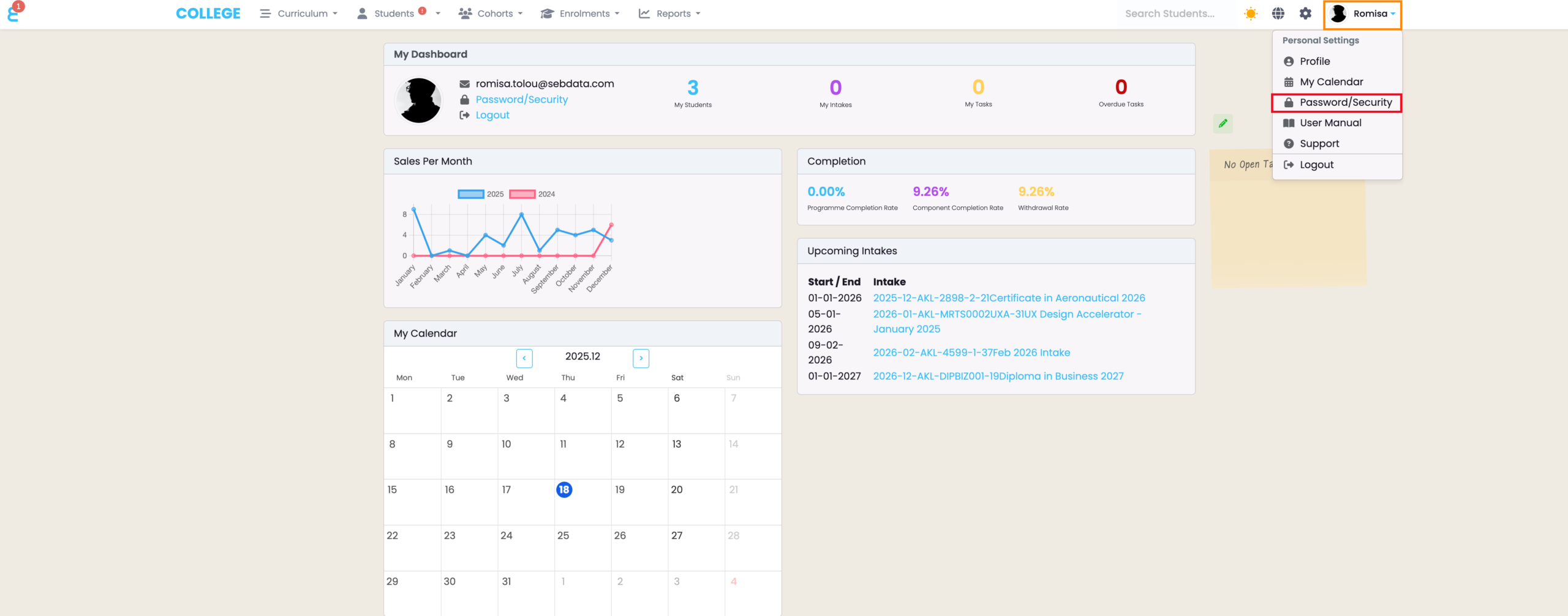Go to previous month in calendar
This screenshot has width=1568, height=616.
(x=524, y=358)
